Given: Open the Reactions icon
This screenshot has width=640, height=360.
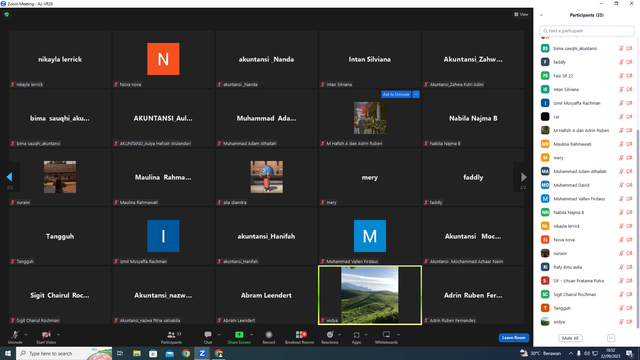Looking at the screenshot, I should pyautogui.click(x=330, y=335).
